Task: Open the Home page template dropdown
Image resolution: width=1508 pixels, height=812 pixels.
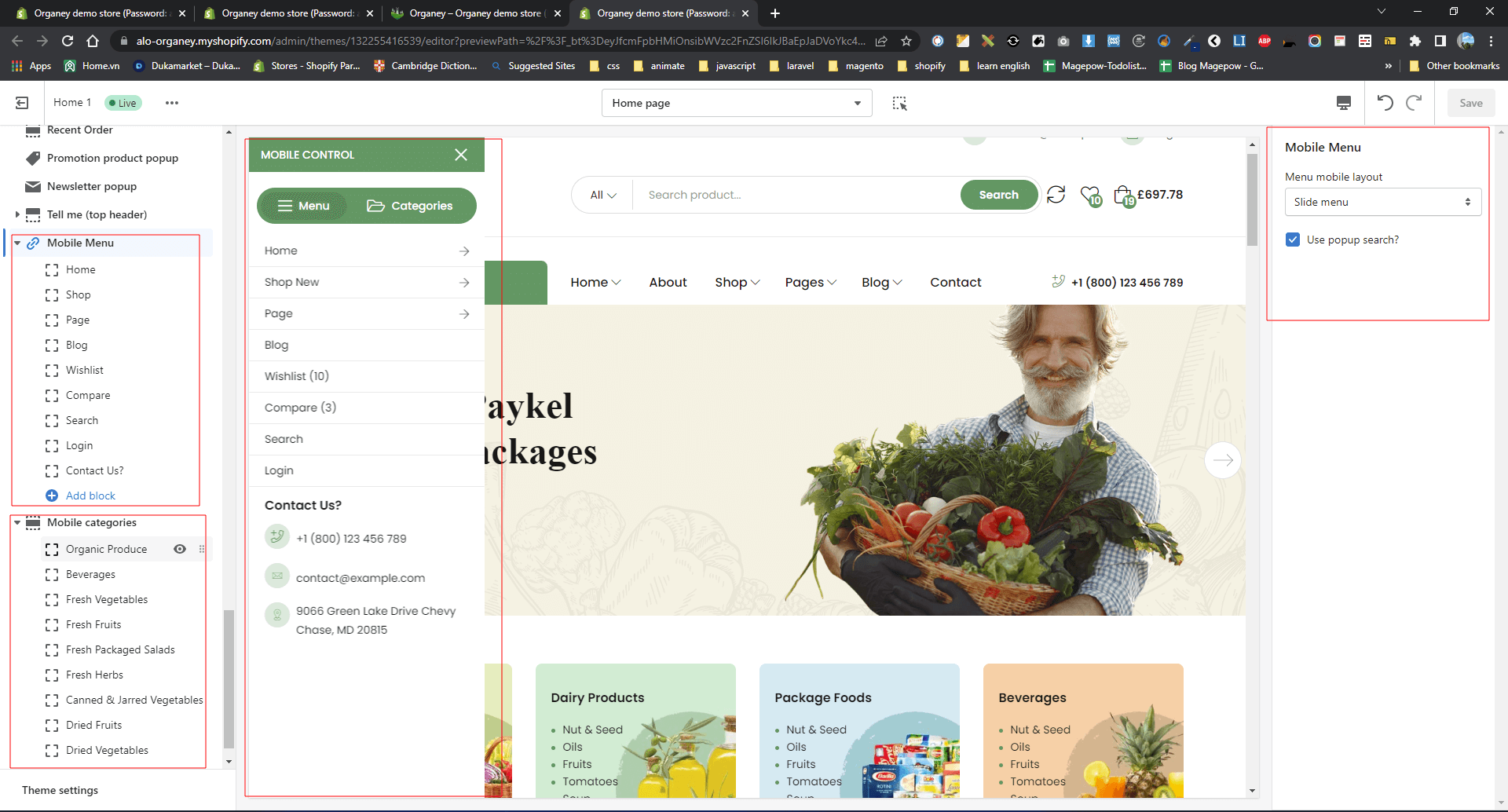Action: [736, 103]
